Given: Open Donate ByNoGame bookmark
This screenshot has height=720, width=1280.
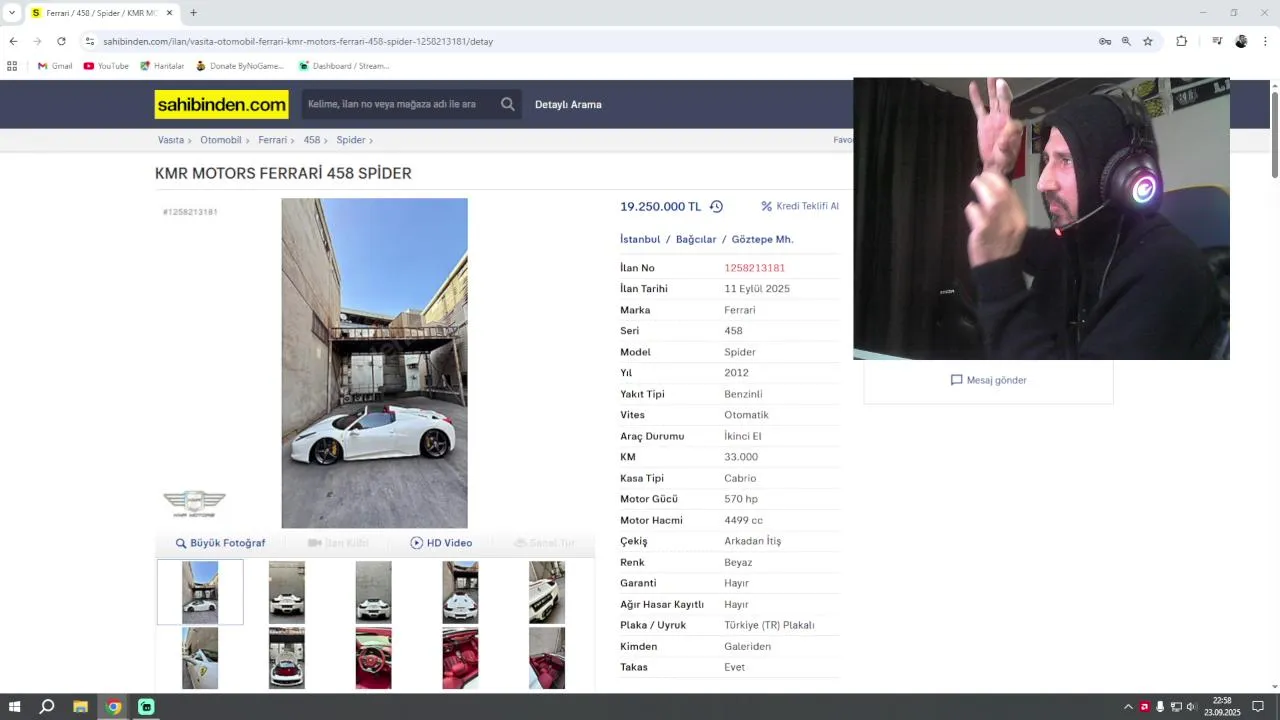Looking at the screenshot, I should click(x=240, y=66).
